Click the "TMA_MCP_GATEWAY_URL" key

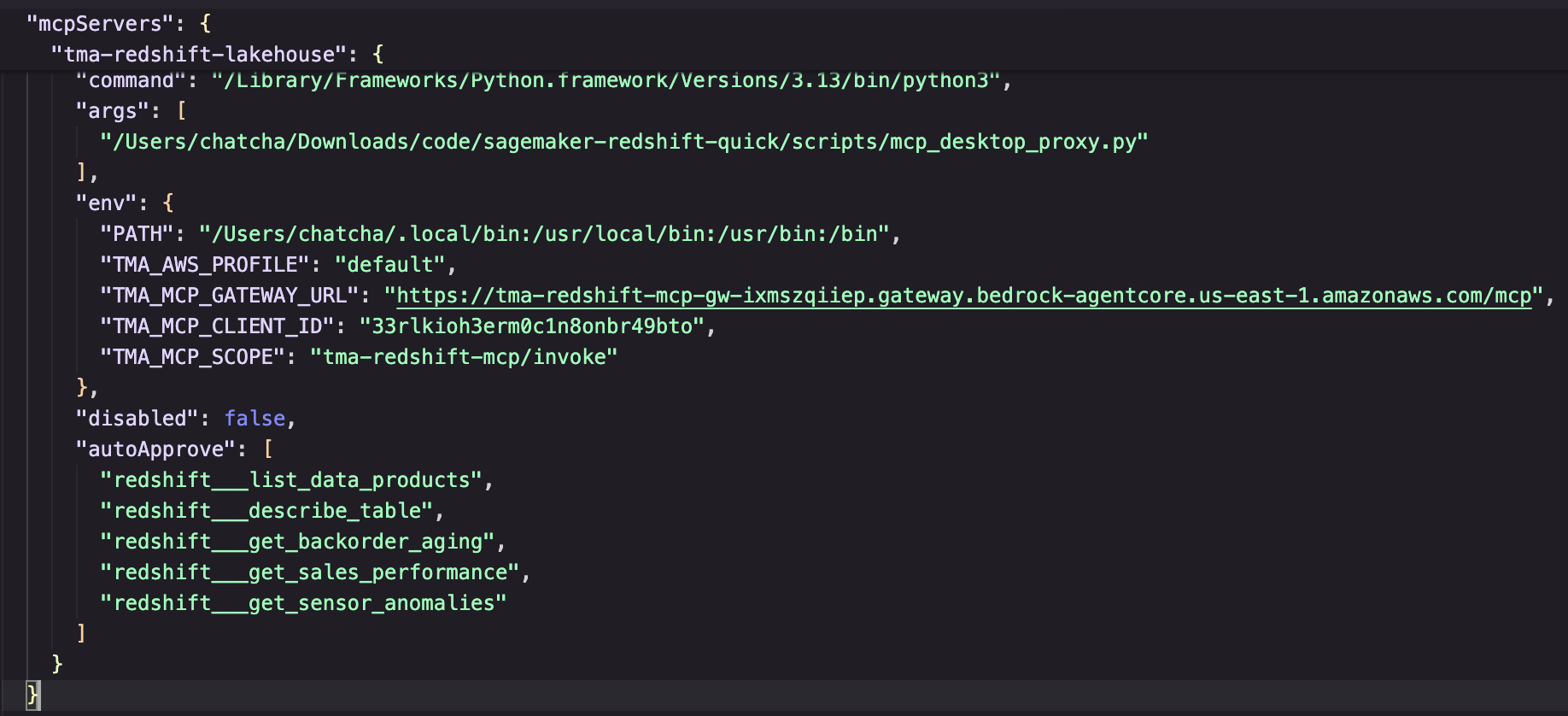[230, 296]
